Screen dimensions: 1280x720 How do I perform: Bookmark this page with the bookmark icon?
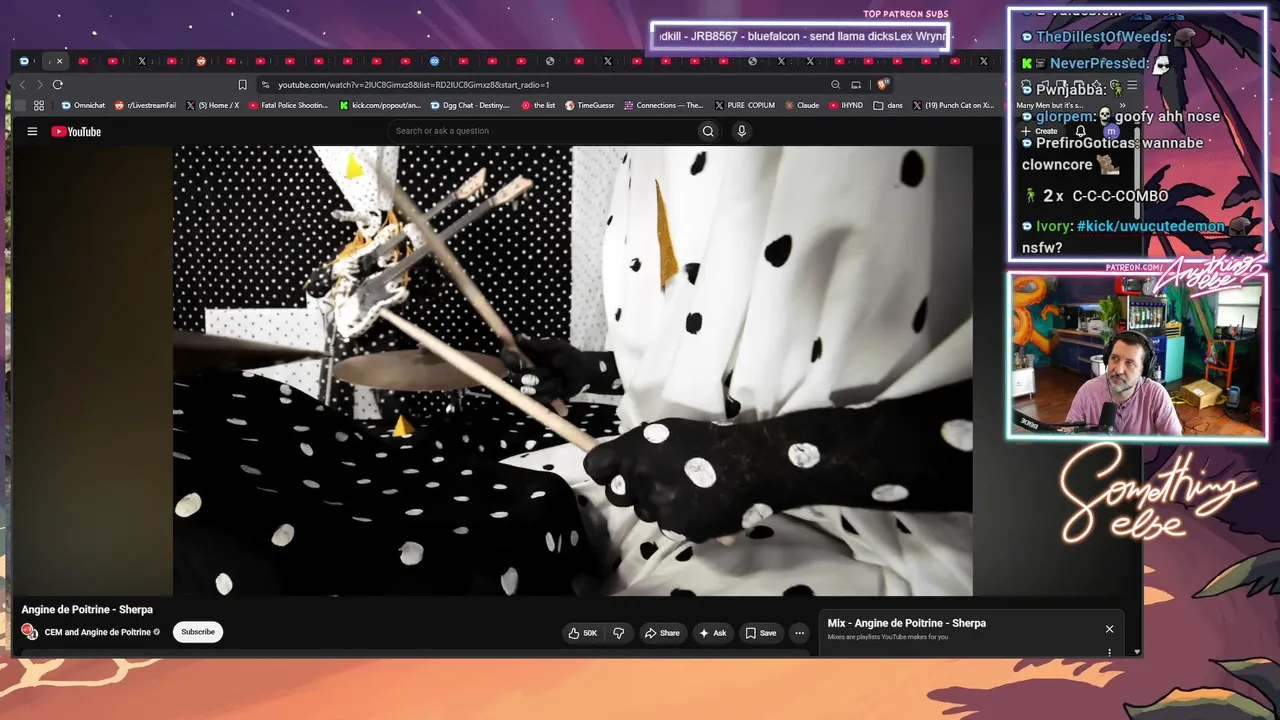(242, 85)
